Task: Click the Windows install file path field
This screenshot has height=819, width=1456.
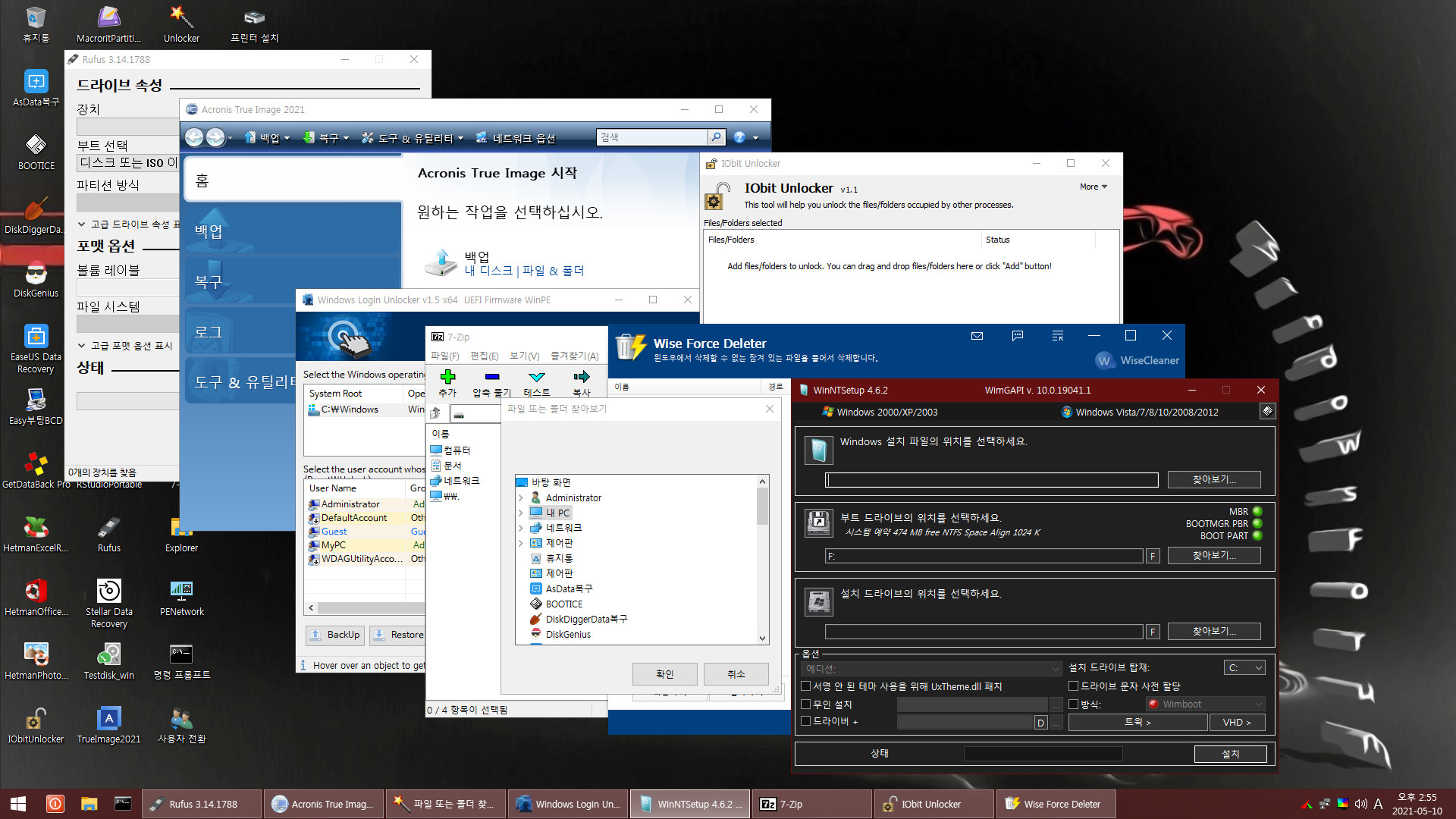Action: (x=991, y=480)
